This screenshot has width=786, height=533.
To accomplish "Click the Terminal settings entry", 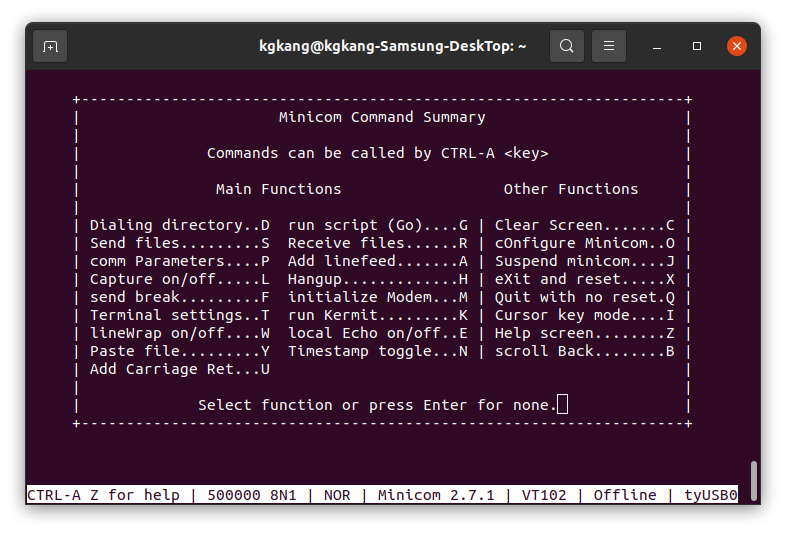I will pos(179,315).
